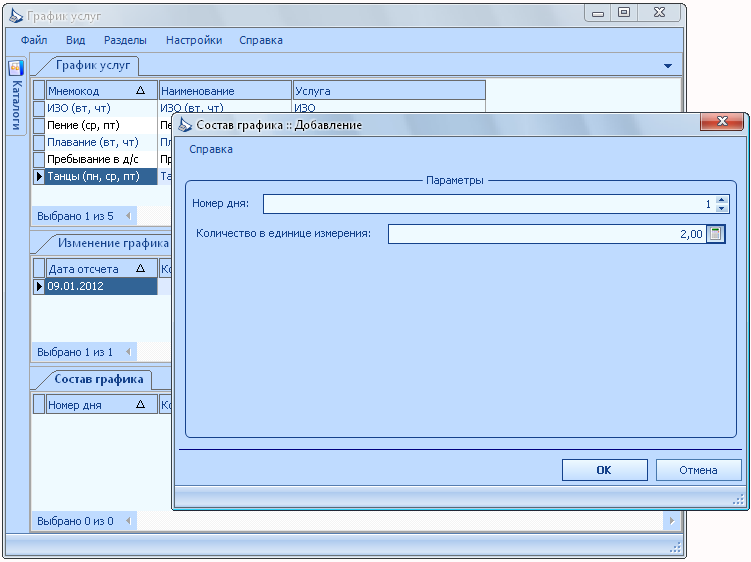Click the Отмена button

click(698, 470)
